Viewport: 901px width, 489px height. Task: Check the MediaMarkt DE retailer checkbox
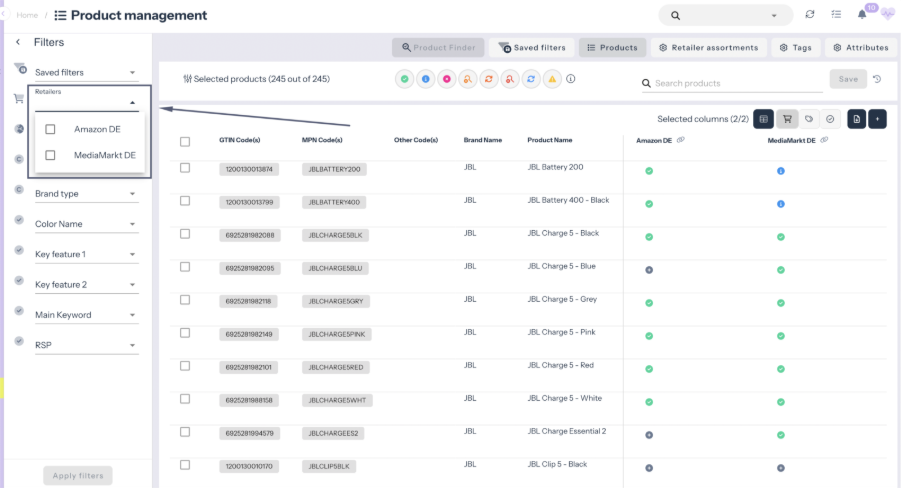point(51,155)
